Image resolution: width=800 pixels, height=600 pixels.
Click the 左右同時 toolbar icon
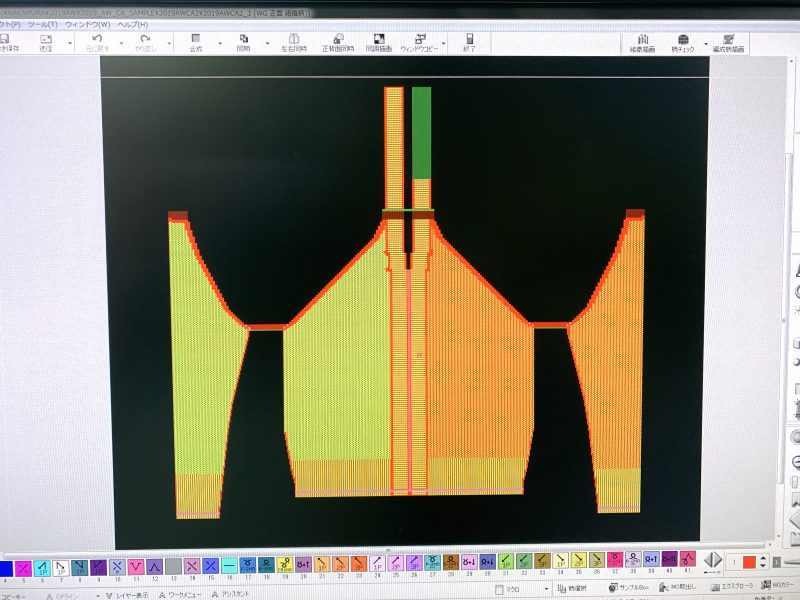coord(292,42)
